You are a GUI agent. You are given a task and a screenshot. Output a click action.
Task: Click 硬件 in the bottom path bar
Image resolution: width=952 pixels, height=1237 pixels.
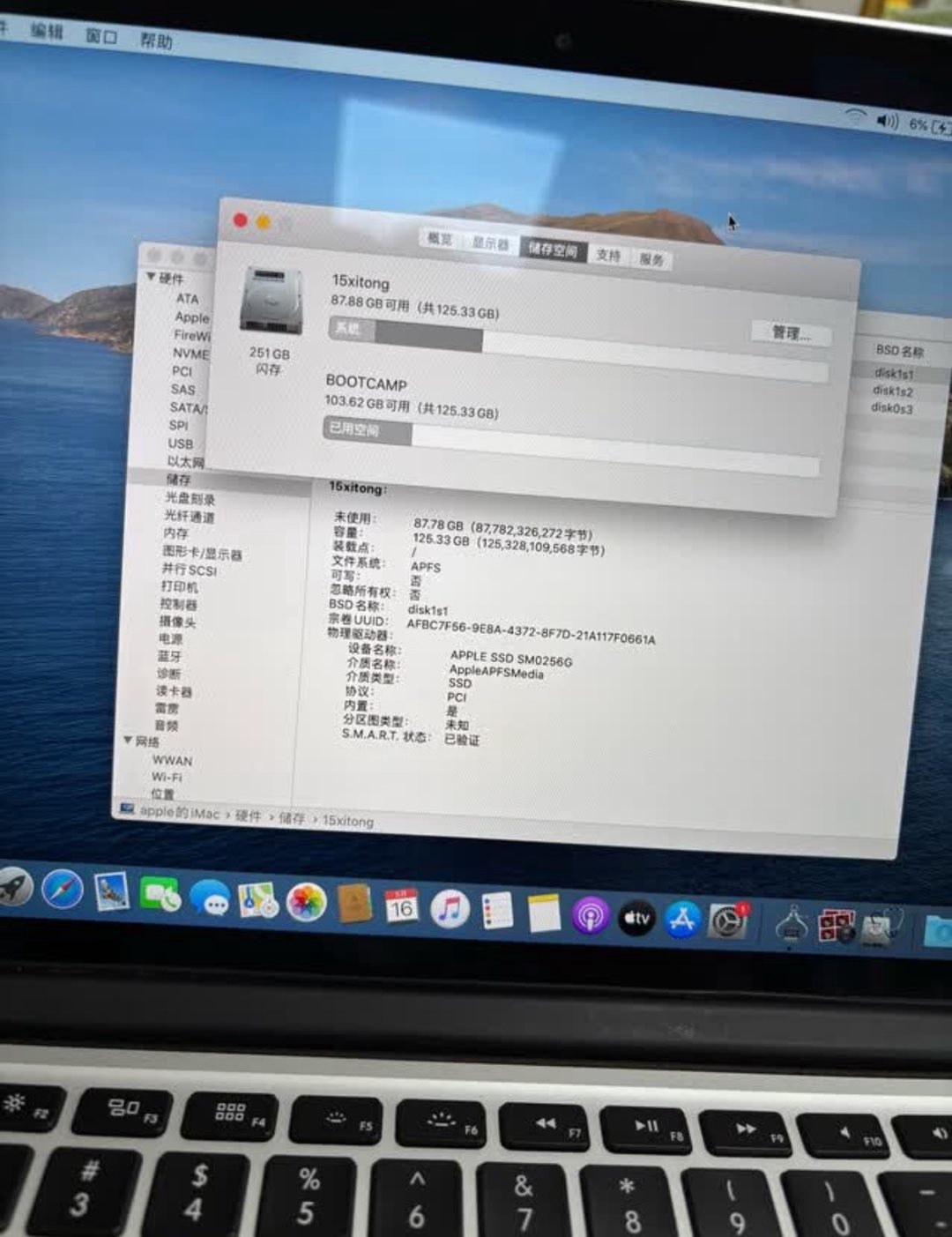248,816
